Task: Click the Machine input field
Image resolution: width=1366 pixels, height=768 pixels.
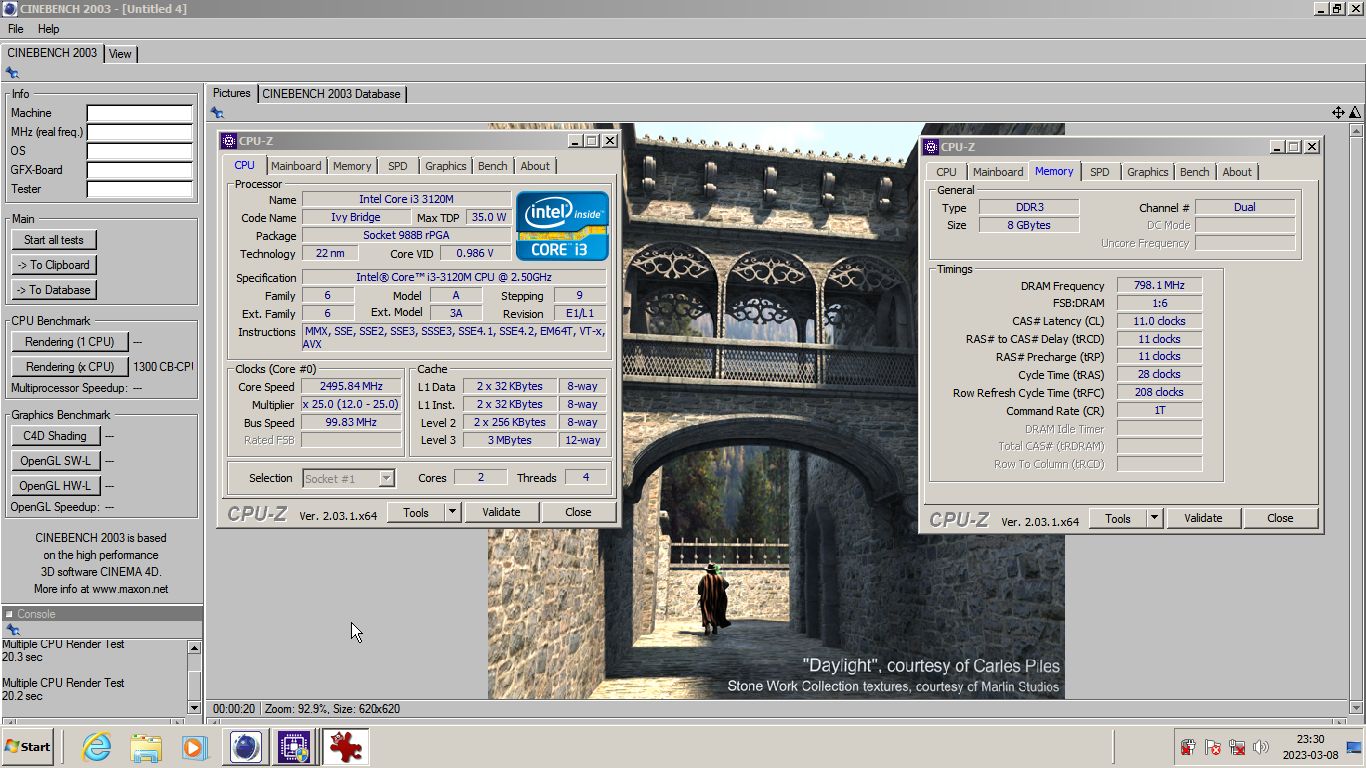Action: [140, 113]
